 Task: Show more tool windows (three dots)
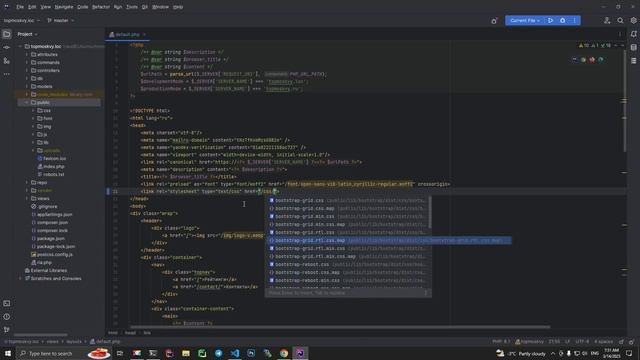coord(7,74)
